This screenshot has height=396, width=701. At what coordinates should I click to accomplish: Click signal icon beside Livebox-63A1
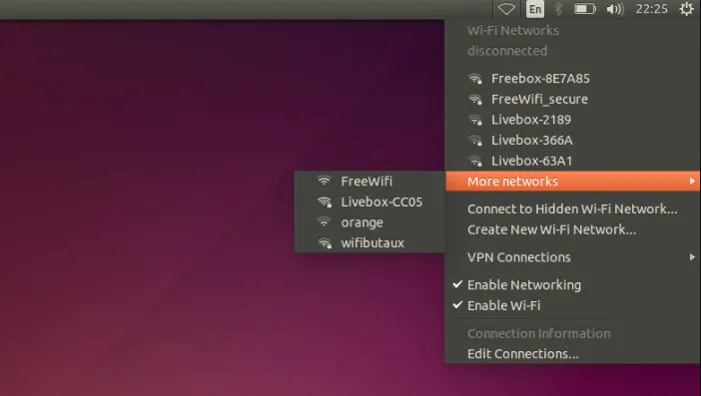[475, 161]
